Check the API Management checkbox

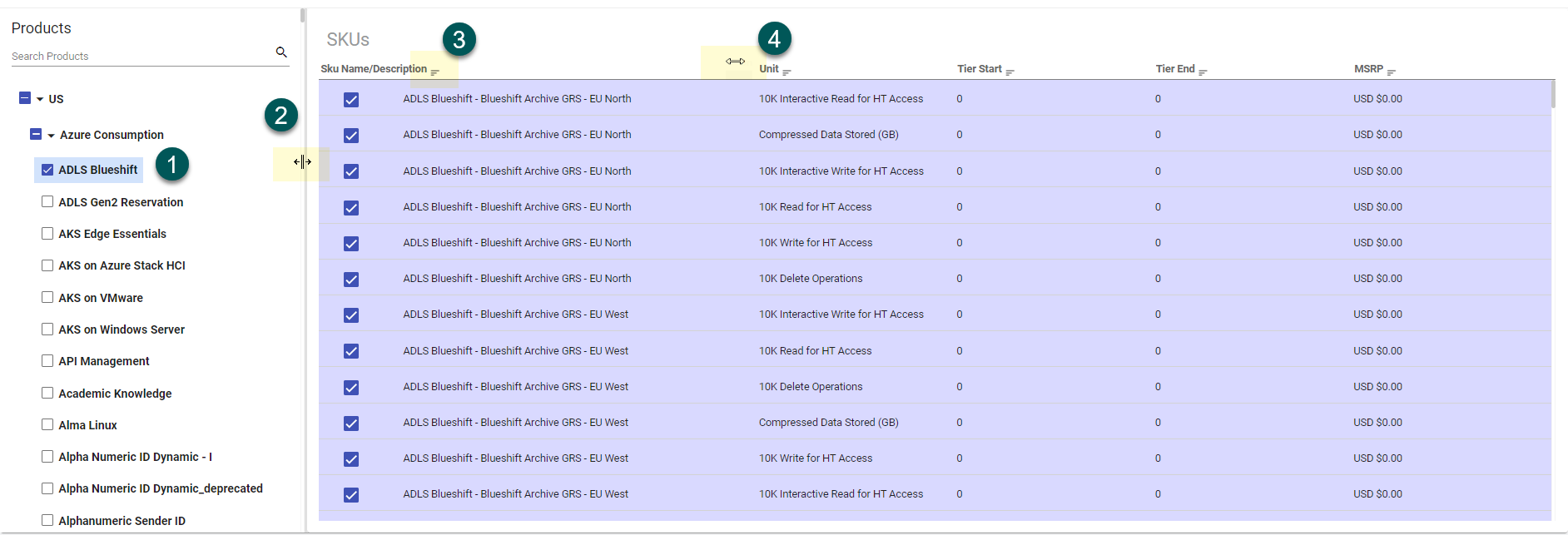(x=47, y=361)
